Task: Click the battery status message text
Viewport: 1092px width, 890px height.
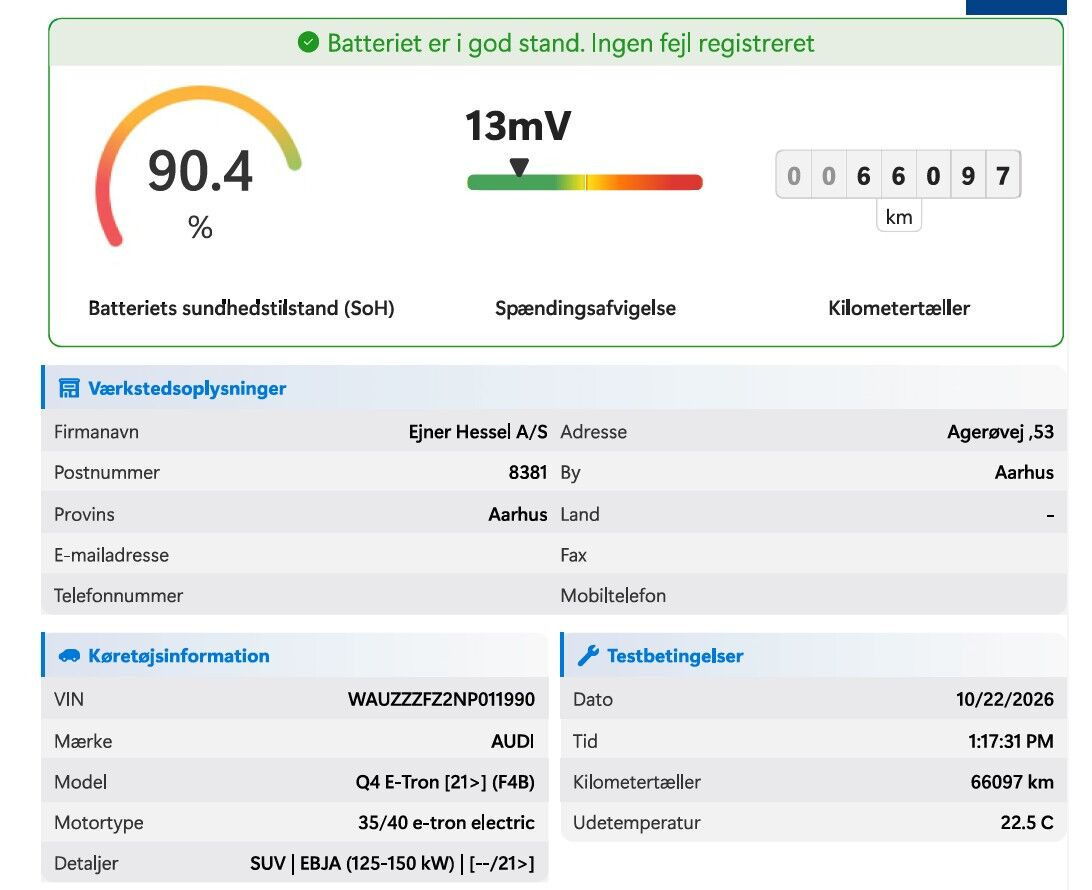Action: tap(570, 43)
